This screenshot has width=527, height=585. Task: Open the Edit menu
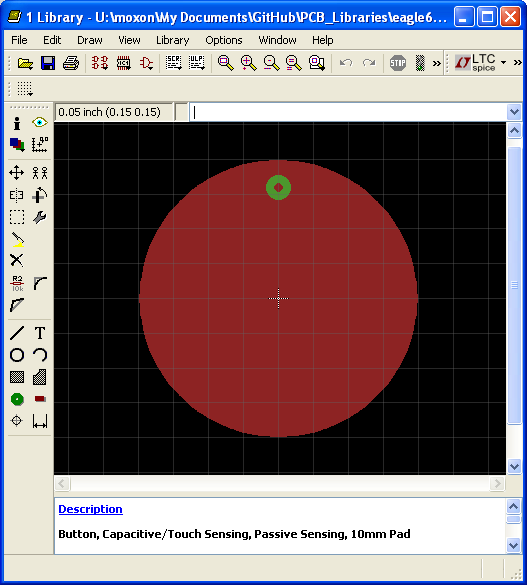click(x=52, y=40)
